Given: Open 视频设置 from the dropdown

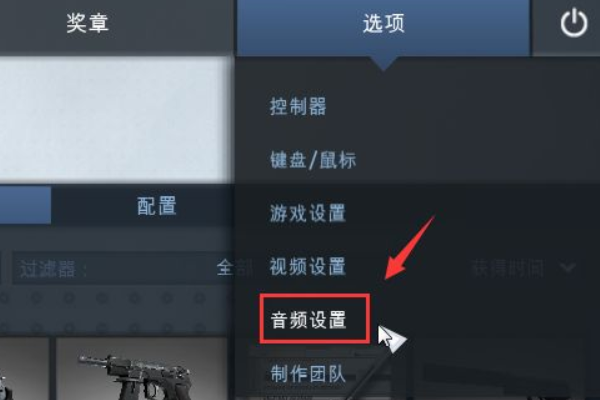Looking at the screenshot, I should click(x=308, y=266).
